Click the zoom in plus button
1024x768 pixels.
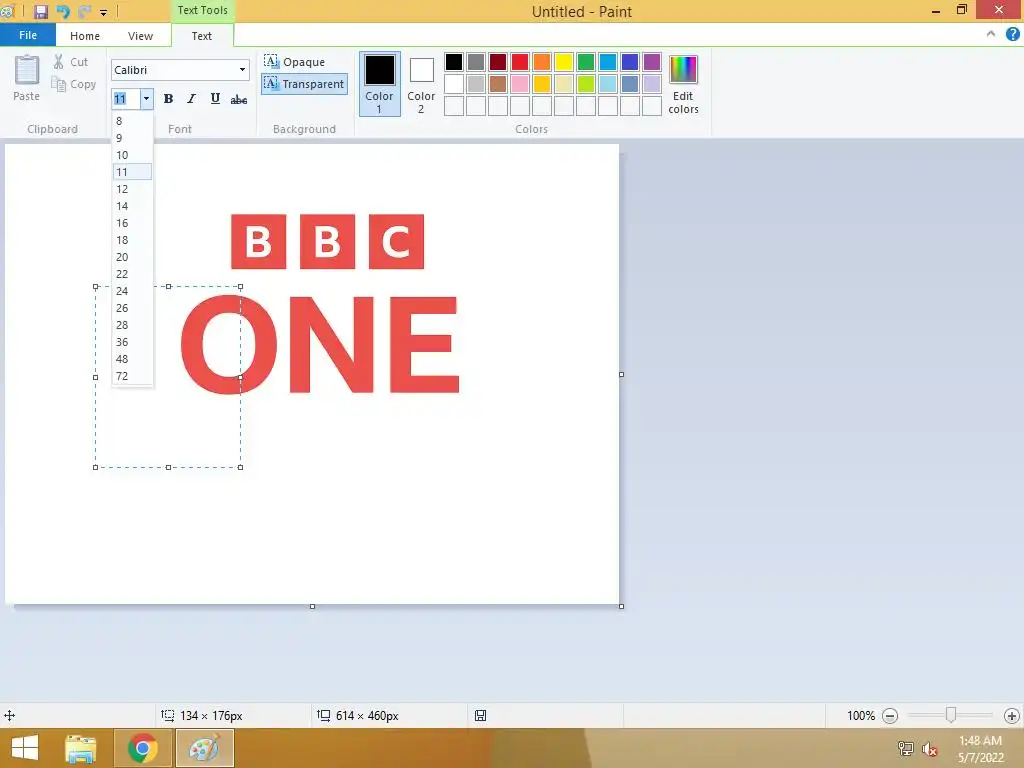[x=1012, y=716]
